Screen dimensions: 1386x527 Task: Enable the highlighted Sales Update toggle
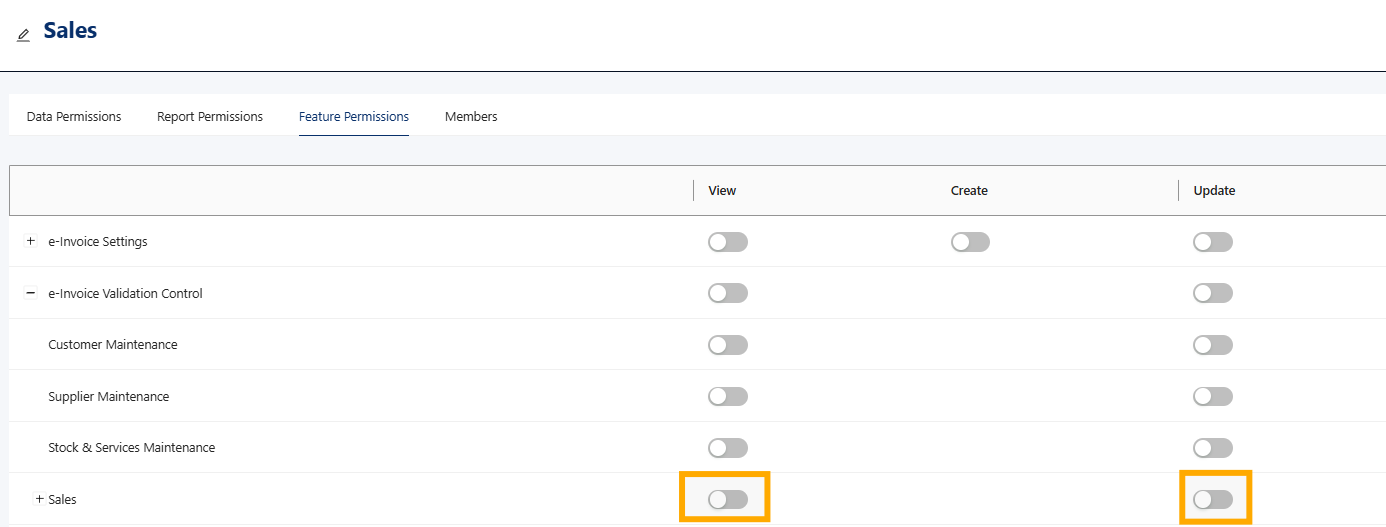point(1213,499)
